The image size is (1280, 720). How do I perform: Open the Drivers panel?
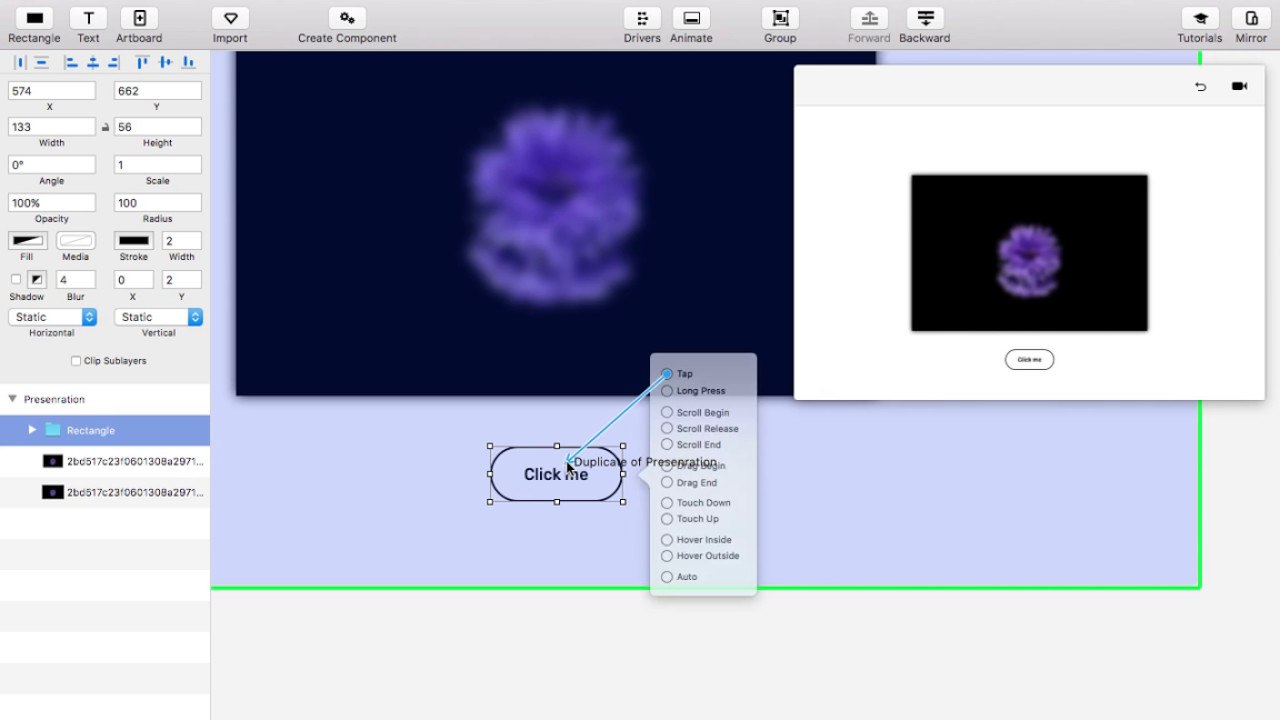point(642,18)
